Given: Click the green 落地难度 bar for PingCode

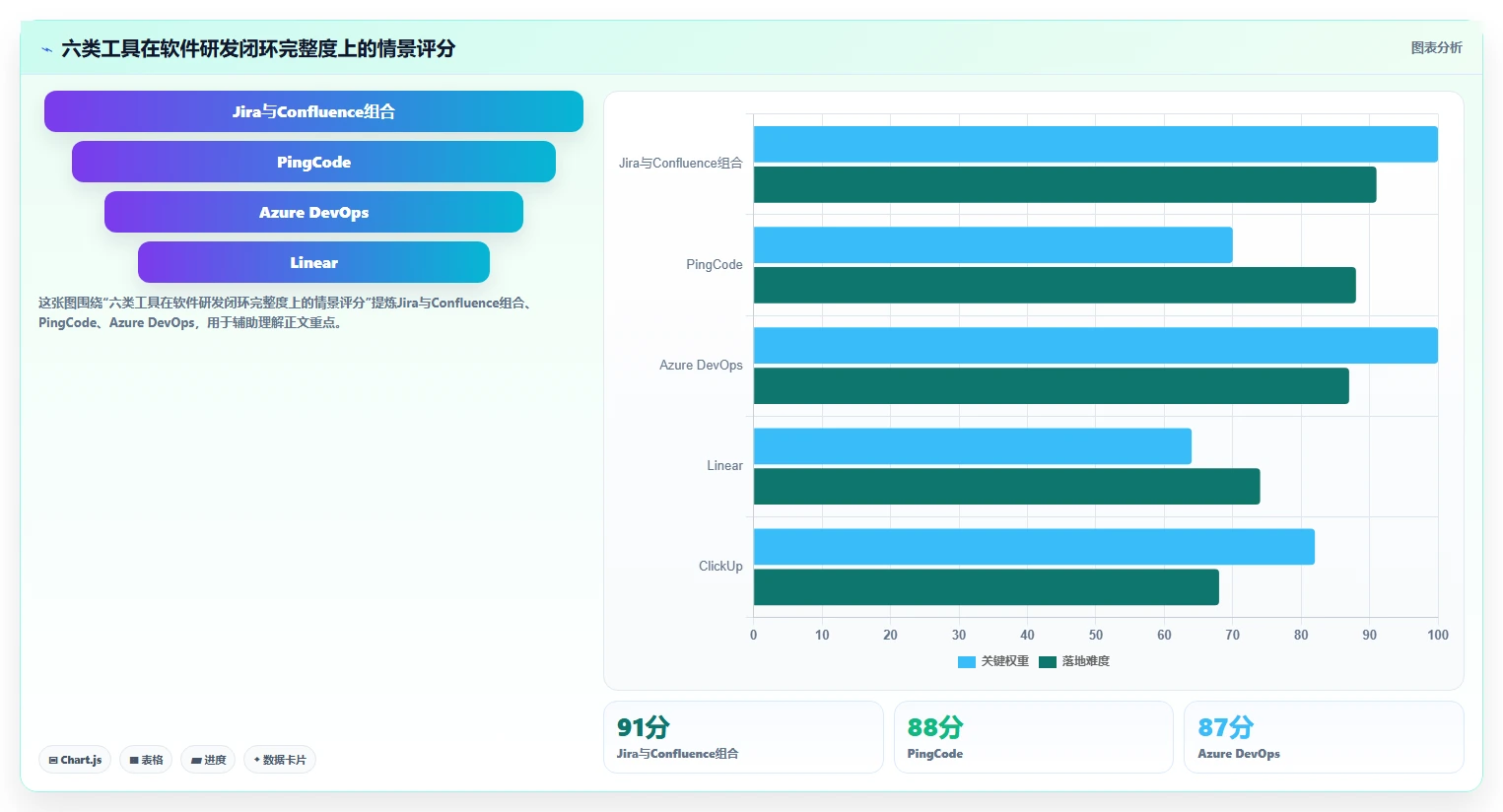Looking at the screenshot, I should tap(1055, 285).
